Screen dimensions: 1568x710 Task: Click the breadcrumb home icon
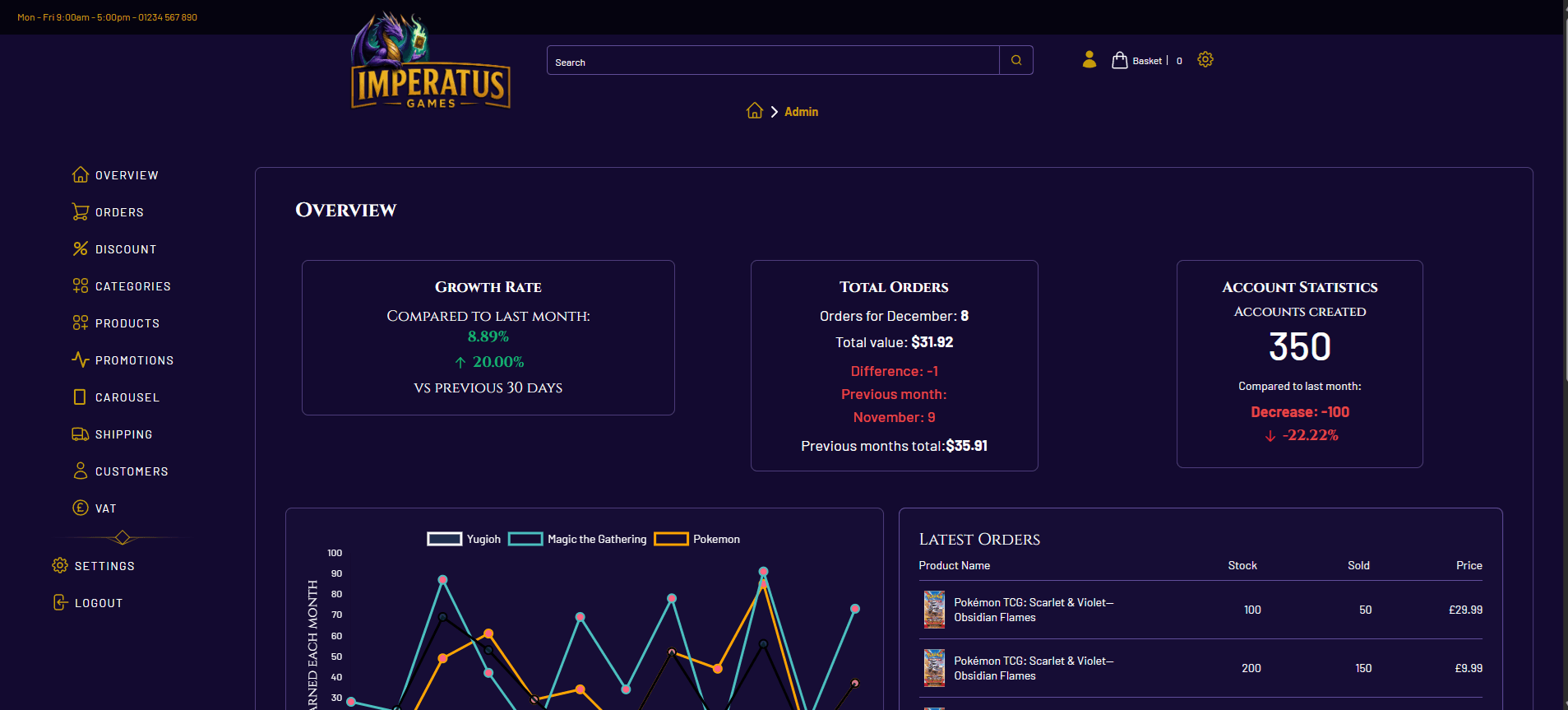tap(755, 110)
